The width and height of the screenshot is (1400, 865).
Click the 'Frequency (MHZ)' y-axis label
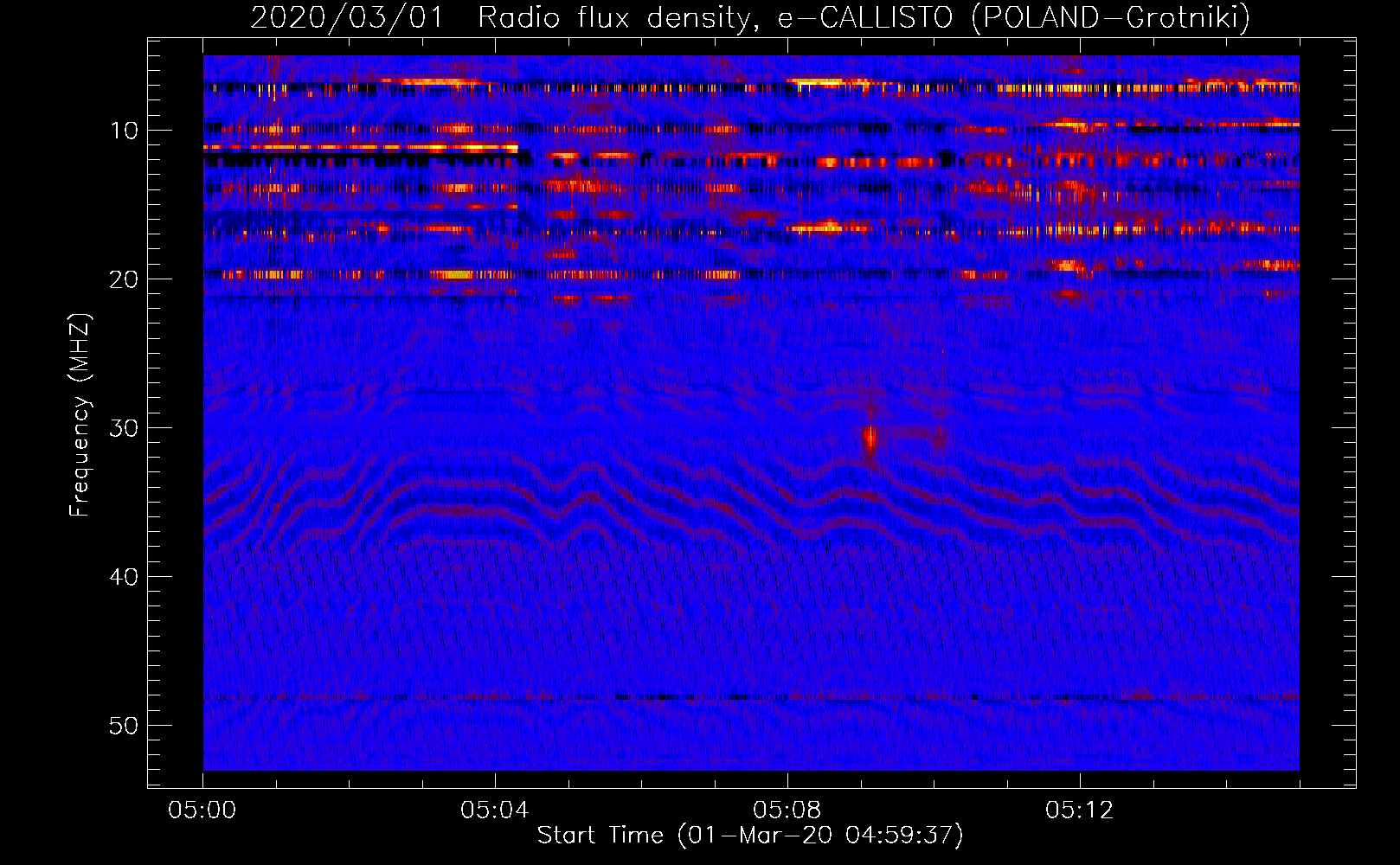coord(80,415)
